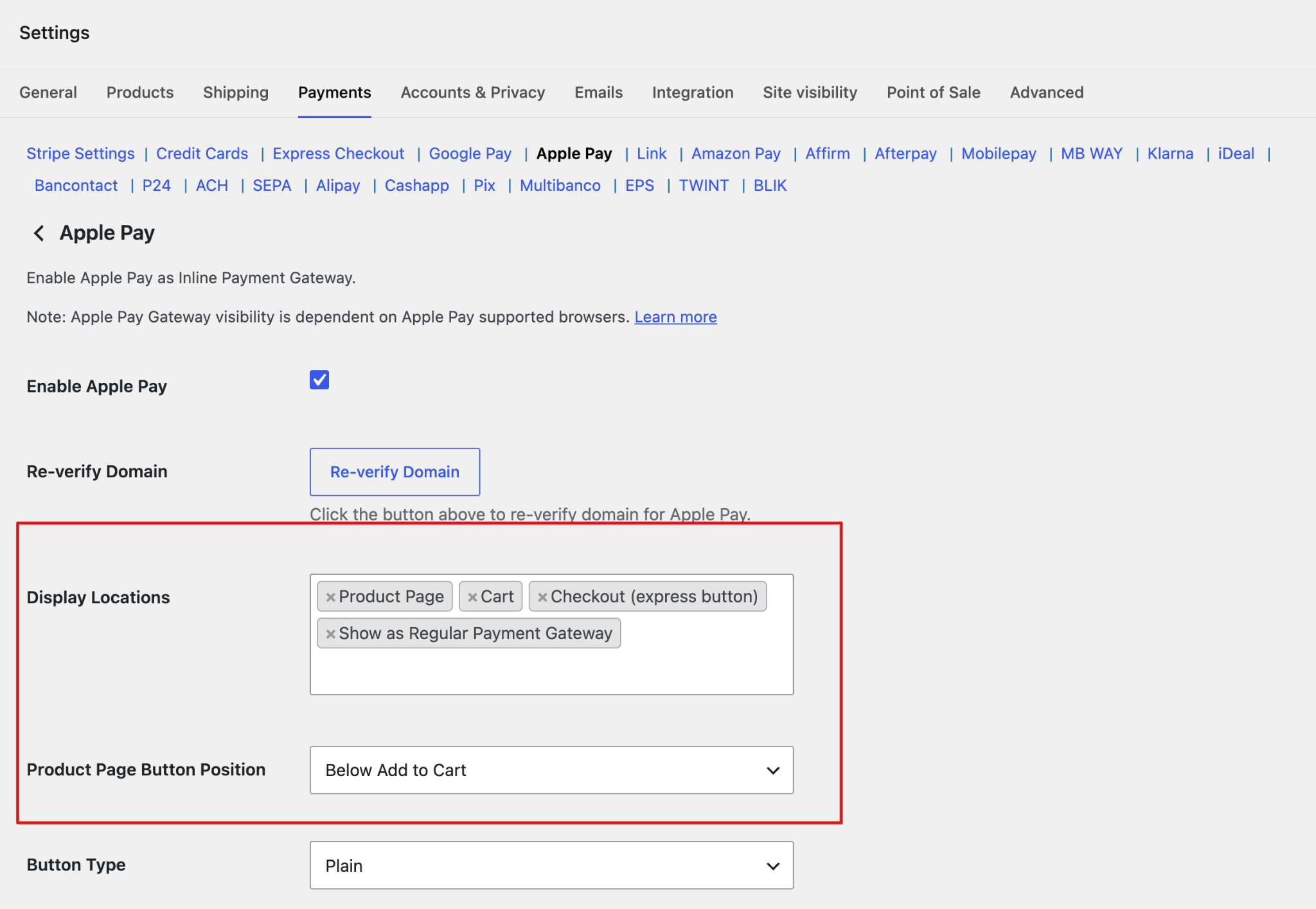Go to Credit Cards section
The image size is (1316, 909).
coord(202,154)
